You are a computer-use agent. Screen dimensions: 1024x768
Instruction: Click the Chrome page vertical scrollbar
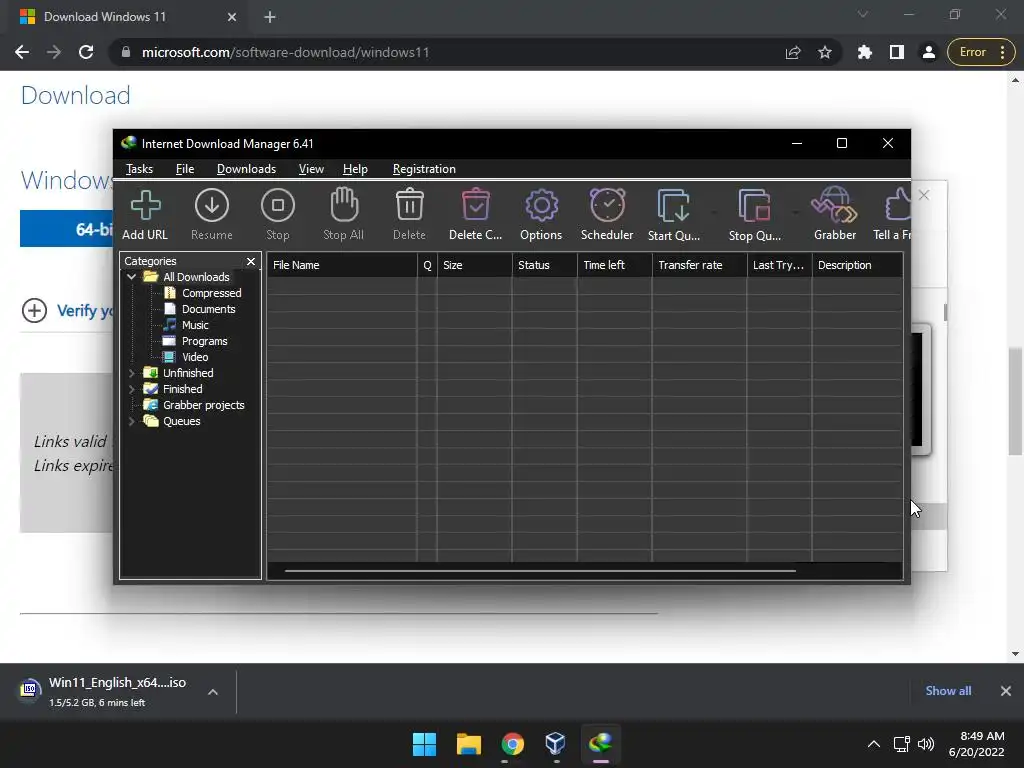tap(1015, 402)
